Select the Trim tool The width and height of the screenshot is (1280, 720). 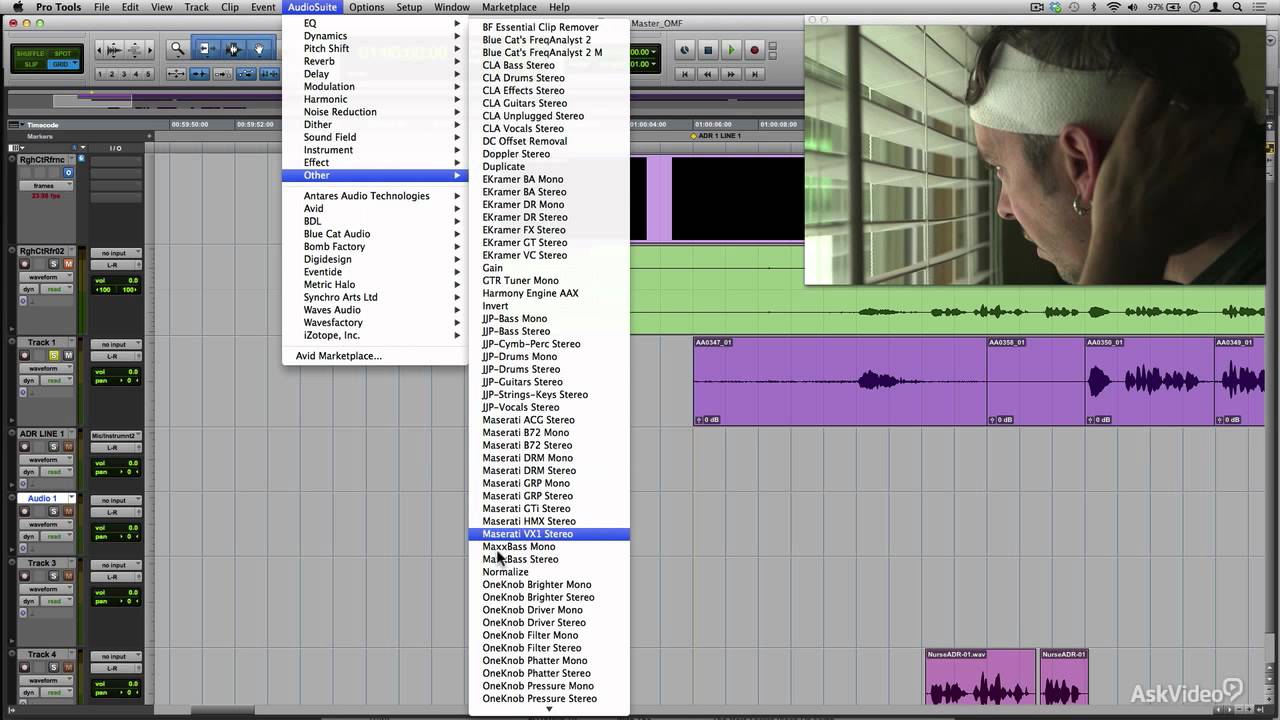click(207, 49)
